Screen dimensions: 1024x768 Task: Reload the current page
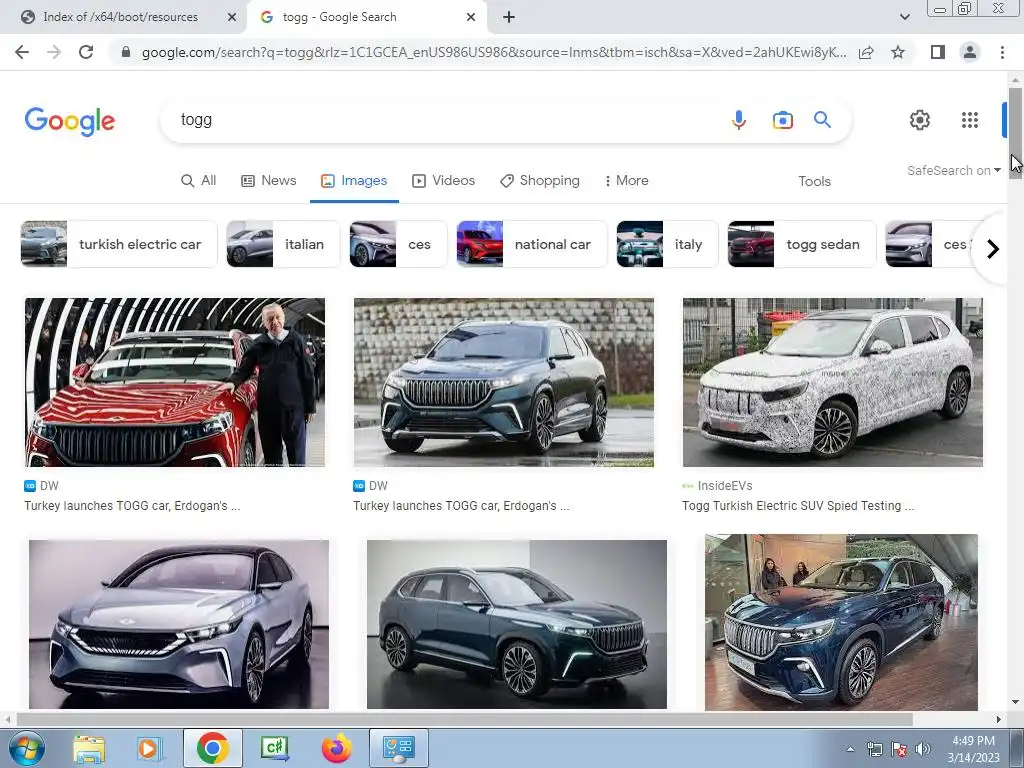pos(86,52)
